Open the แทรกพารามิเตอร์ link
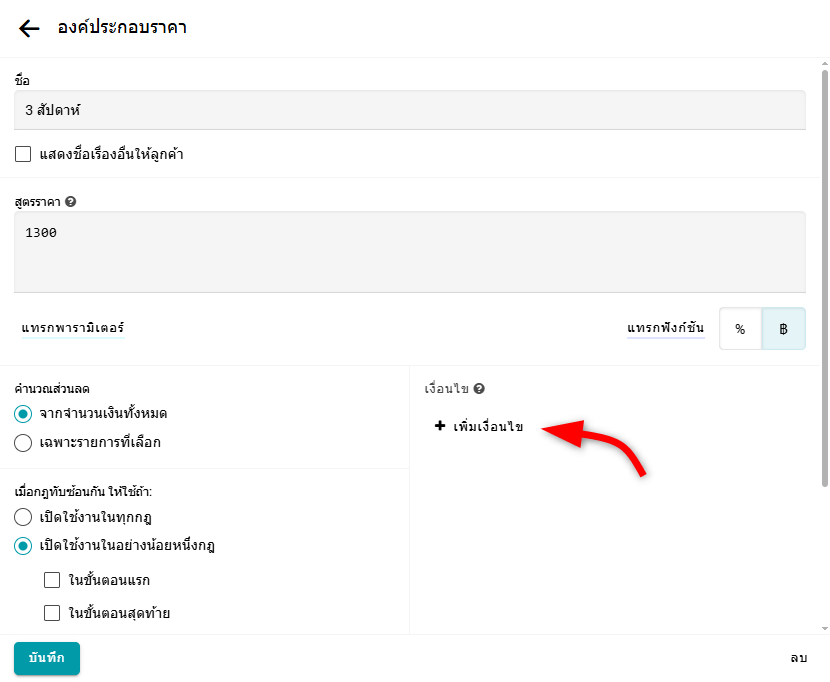Screen dimensions: 830x682 [x=73, y=328]
